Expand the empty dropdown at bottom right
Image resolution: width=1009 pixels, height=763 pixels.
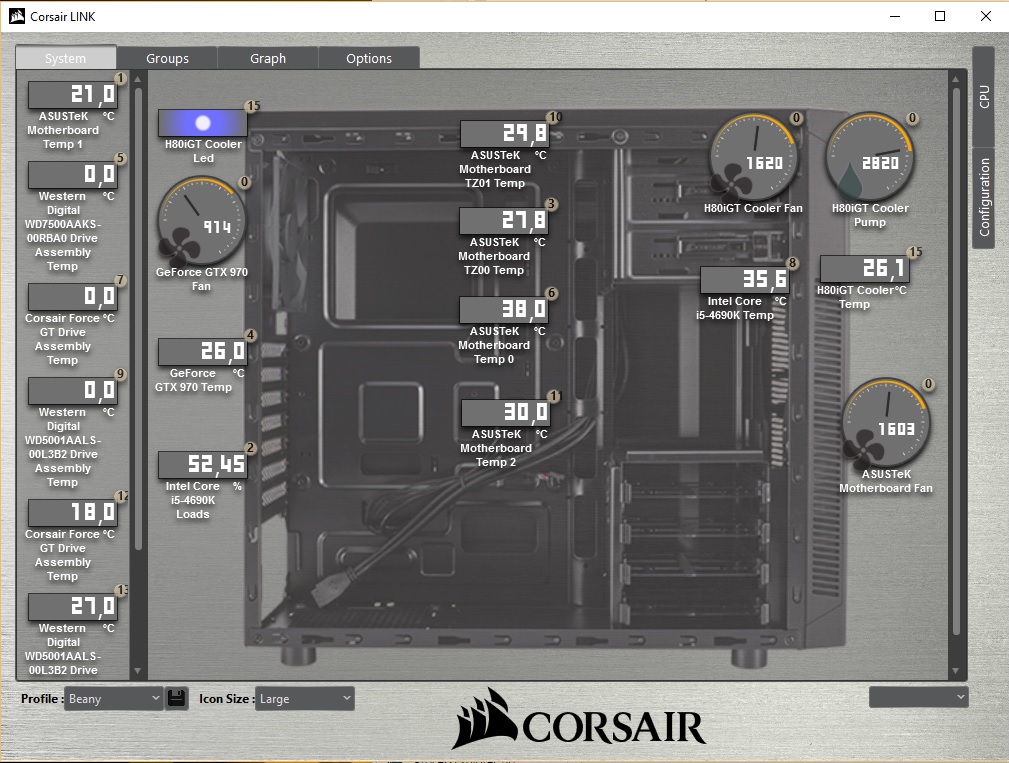coord(918,696)
